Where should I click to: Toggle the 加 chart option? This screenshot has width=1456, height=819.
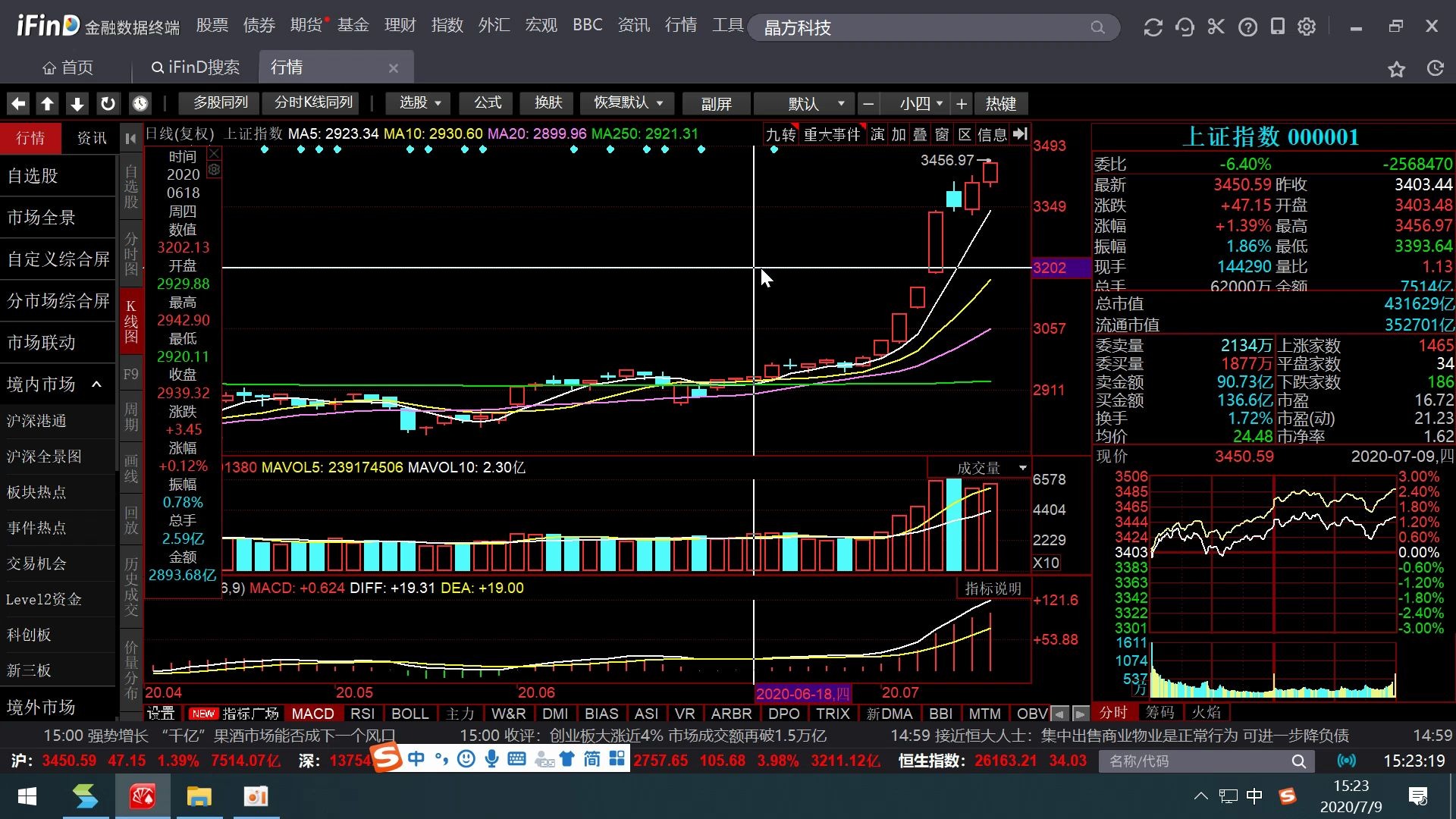tap(899, 135)
